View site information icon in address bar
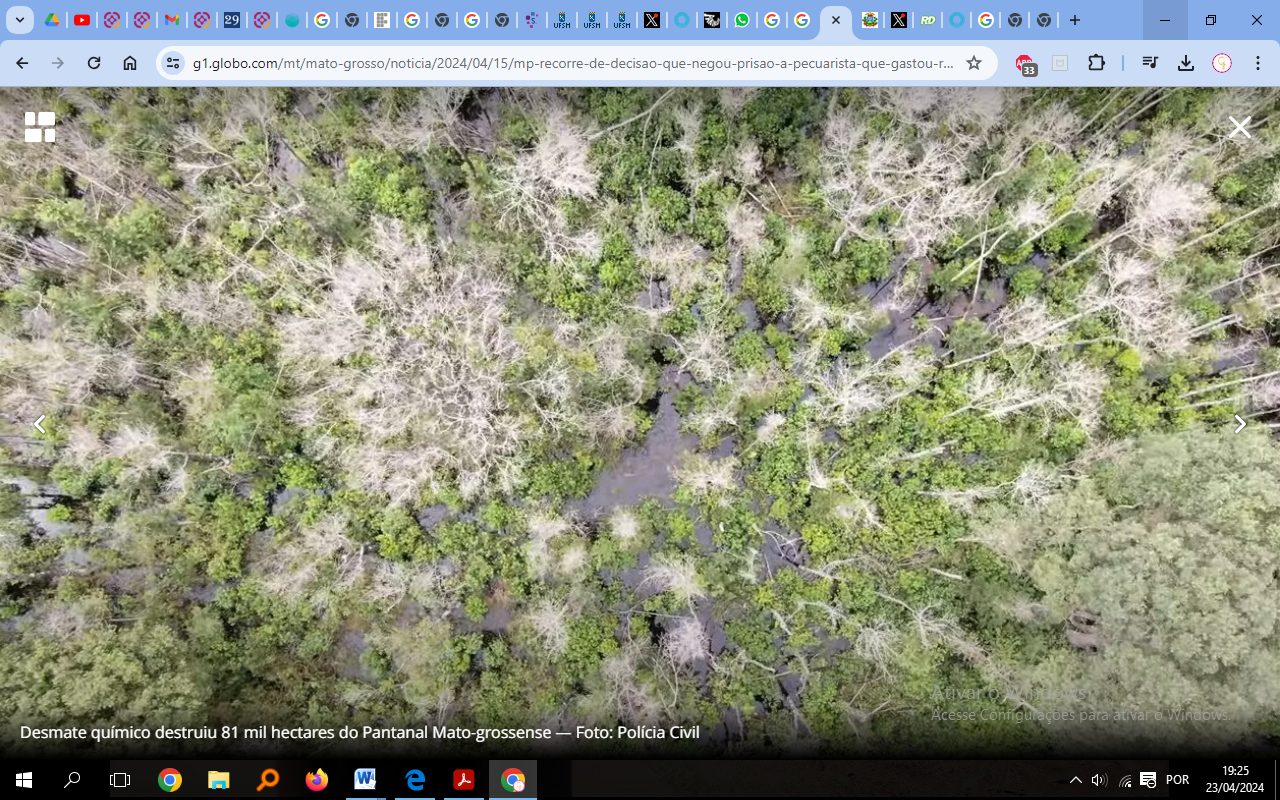The height and width of the screenshot is (800, 1280). coord(173,63)
